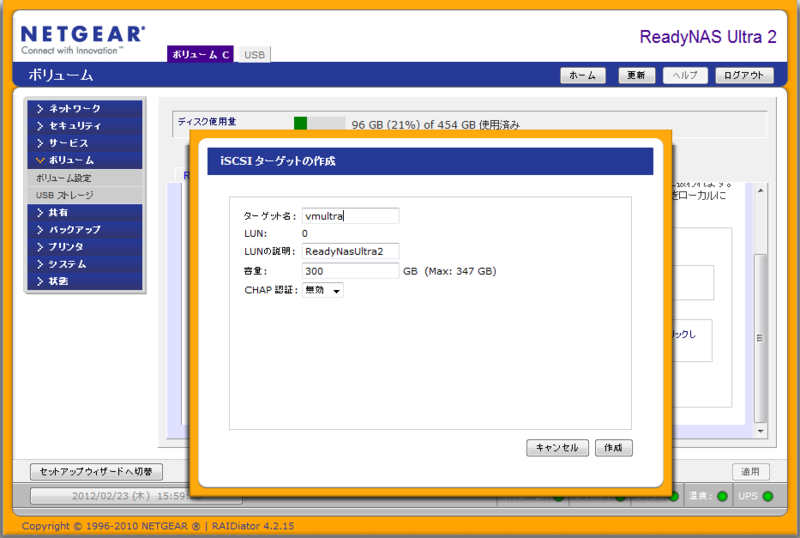The width and height of the screenshot is (800, 538).
Task: Click the disk usage progress bar
Action: pos(319,124)
